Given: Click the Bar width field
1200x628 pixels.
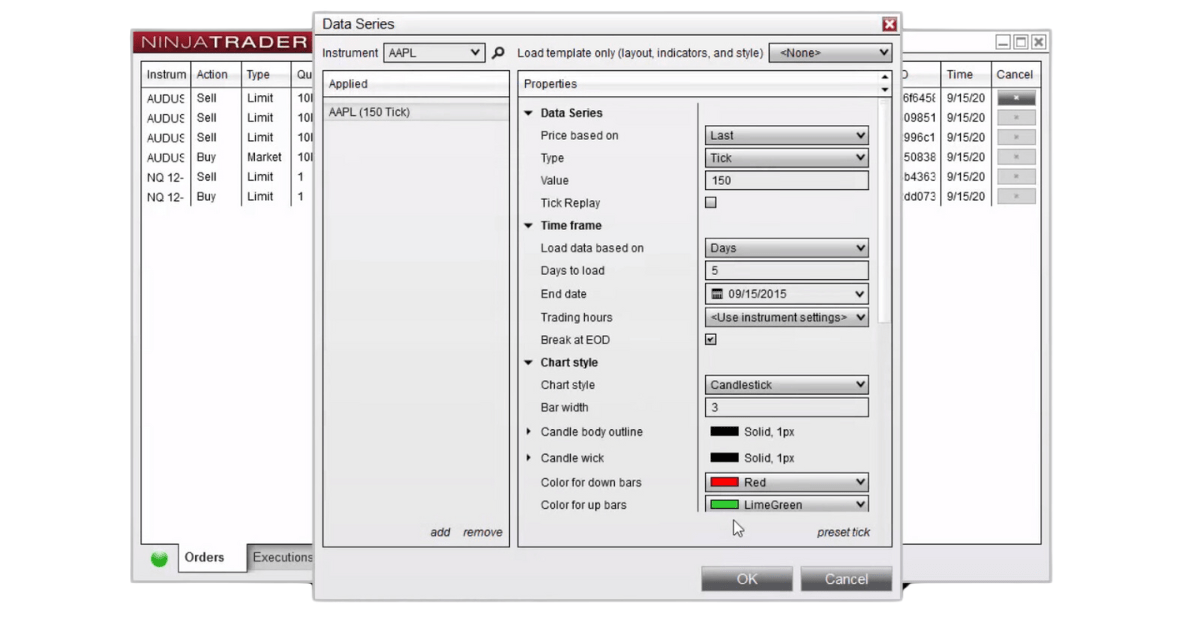Looking at the screenshot, I should point(787,407).
